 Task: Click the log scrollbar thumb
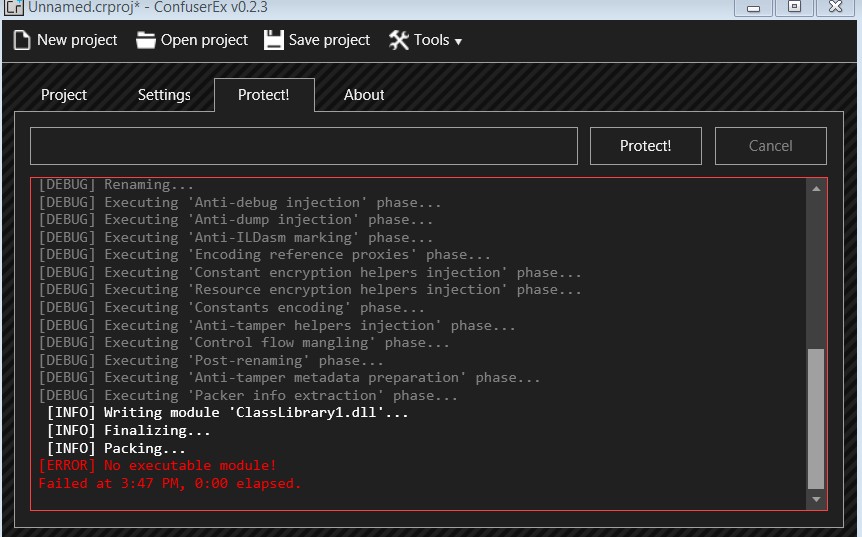[816, 418]
